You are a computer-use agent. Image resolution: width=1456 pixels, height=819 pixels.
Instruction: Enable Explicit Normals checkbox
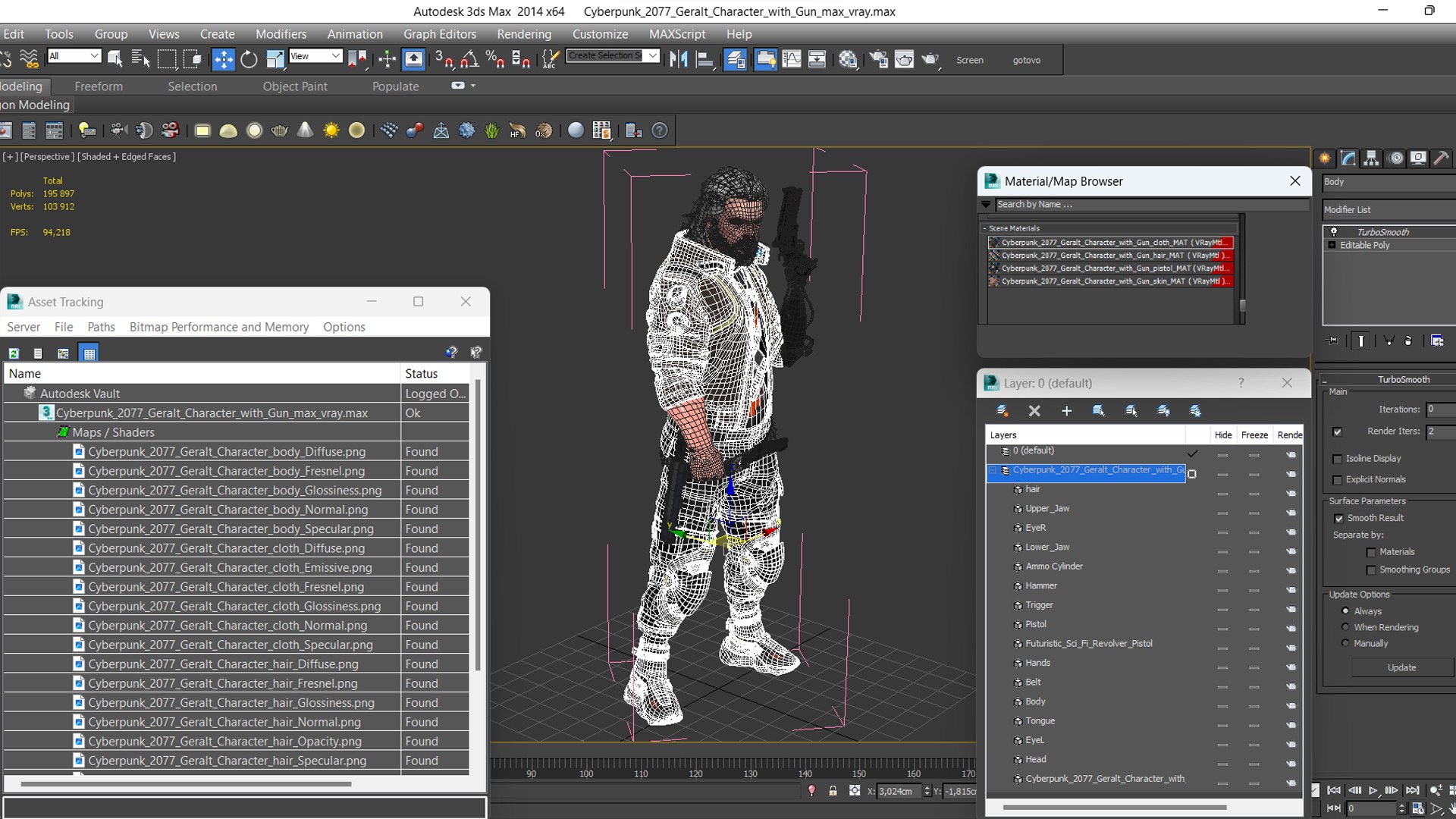pyautogui.click(x=1337, y=479)
